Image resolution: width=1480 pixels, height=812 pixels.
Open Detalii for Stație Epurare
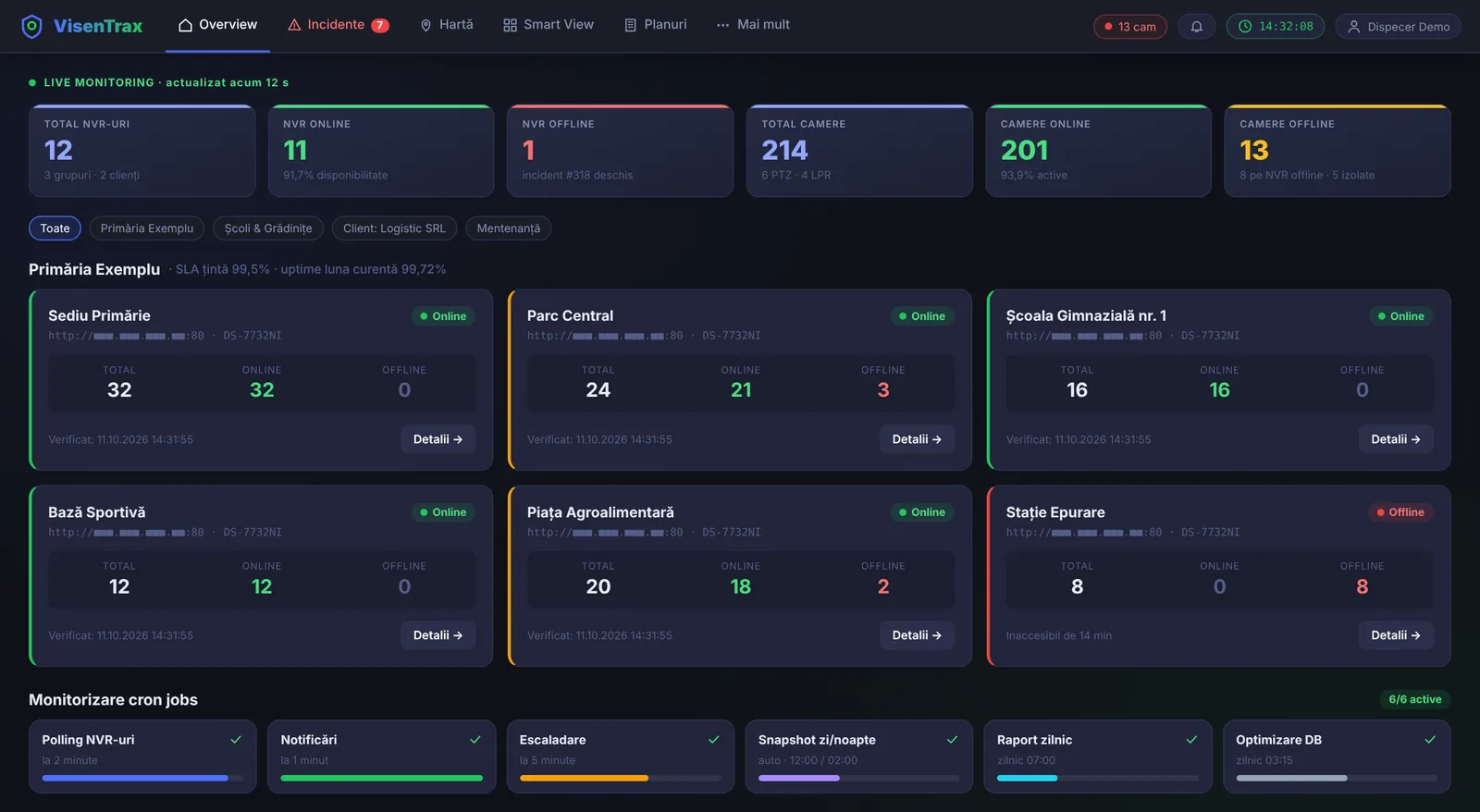pos(1396,635)
